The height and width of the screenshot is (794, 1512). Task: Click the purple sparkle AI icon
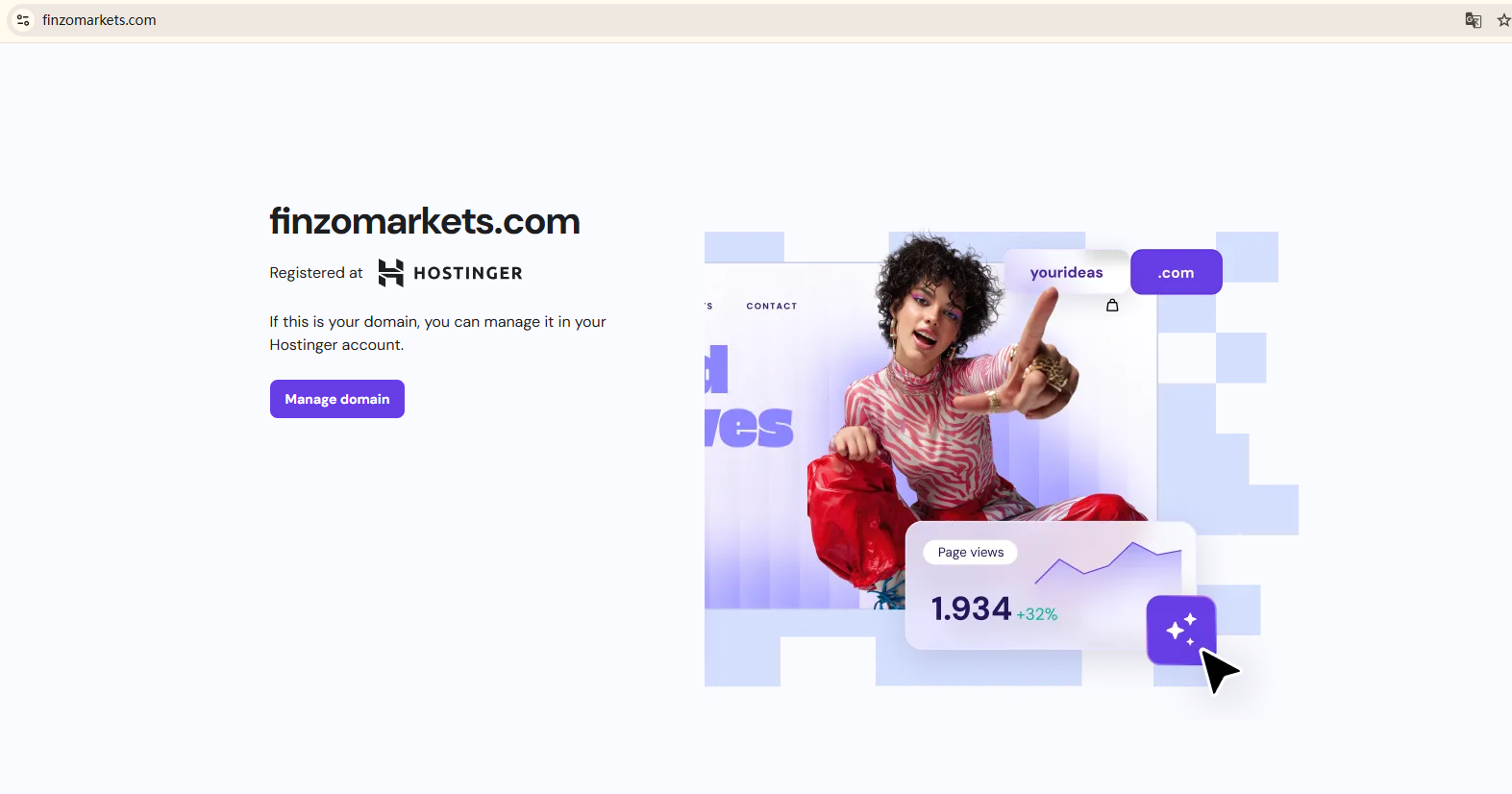click(x=1181, y=630)
